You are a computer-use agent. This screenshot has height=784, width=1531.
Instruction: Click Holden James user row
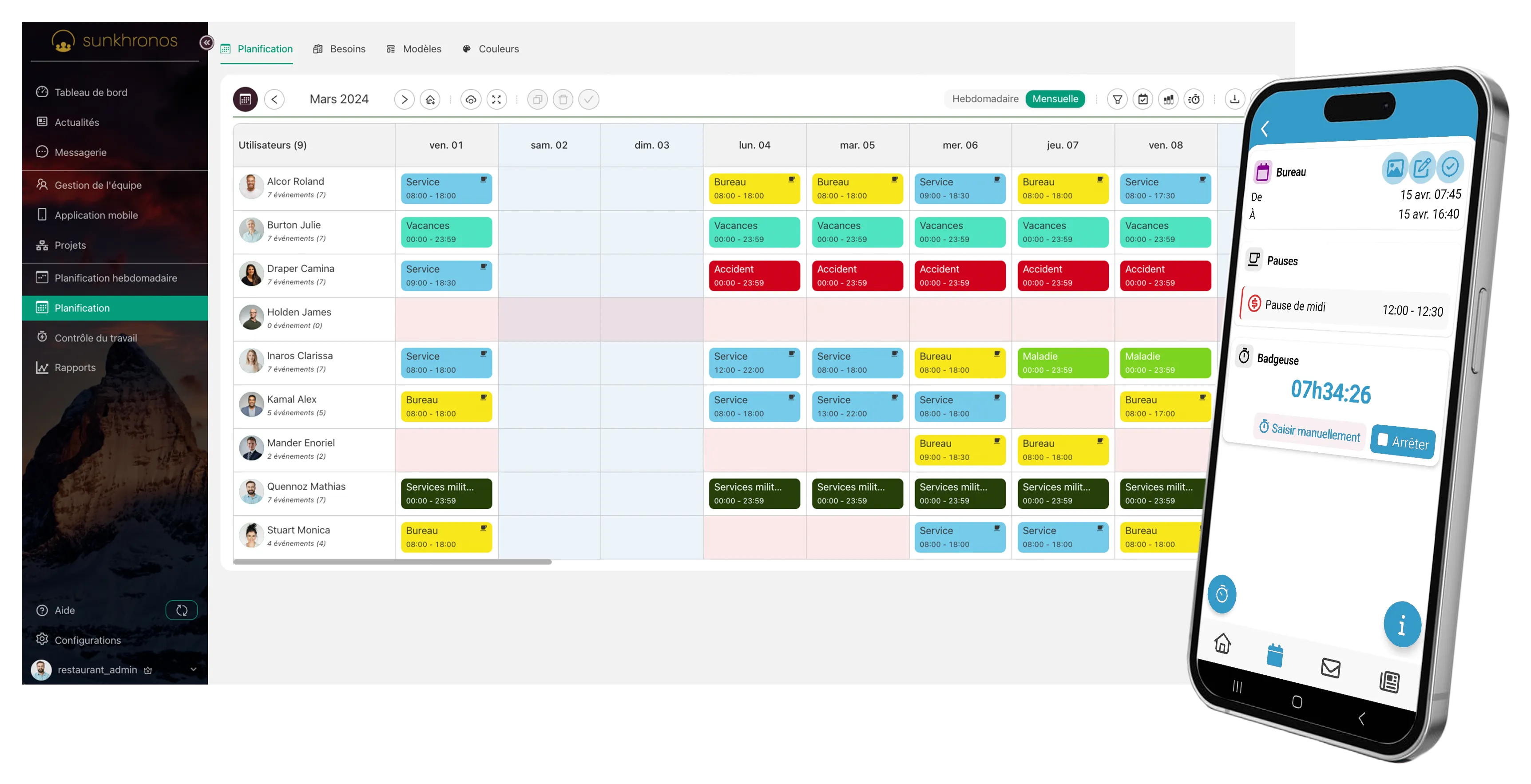coord(314,319)
